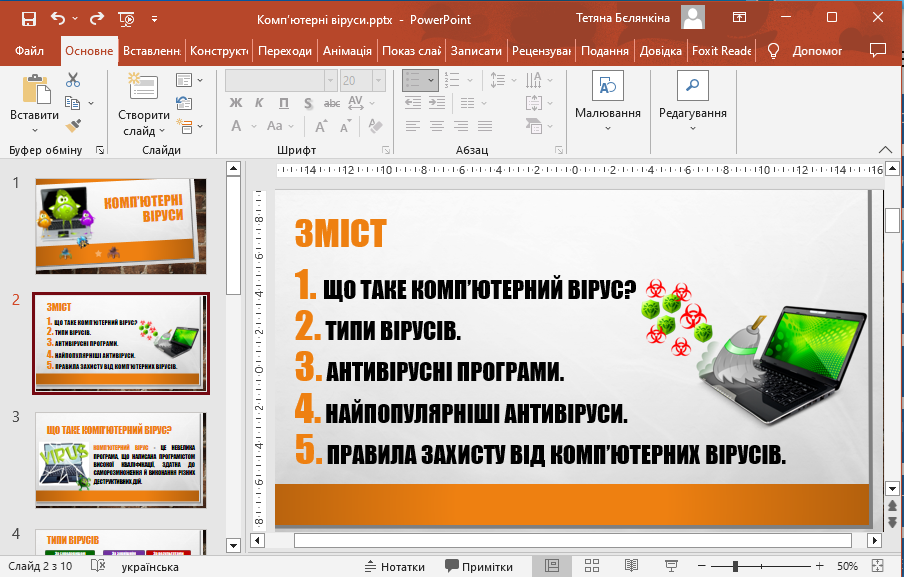
Task: Fit slide to current window icon
Action: click(877, 566)
